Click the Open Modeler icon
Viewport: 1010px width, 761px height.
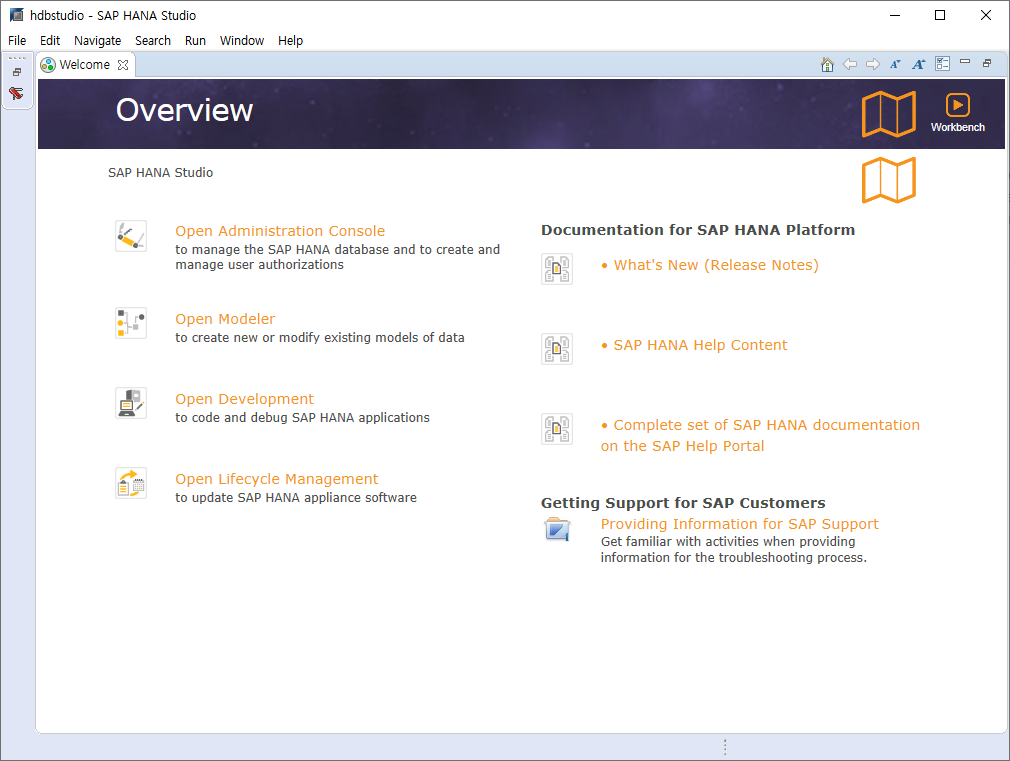tap(131, 323)
